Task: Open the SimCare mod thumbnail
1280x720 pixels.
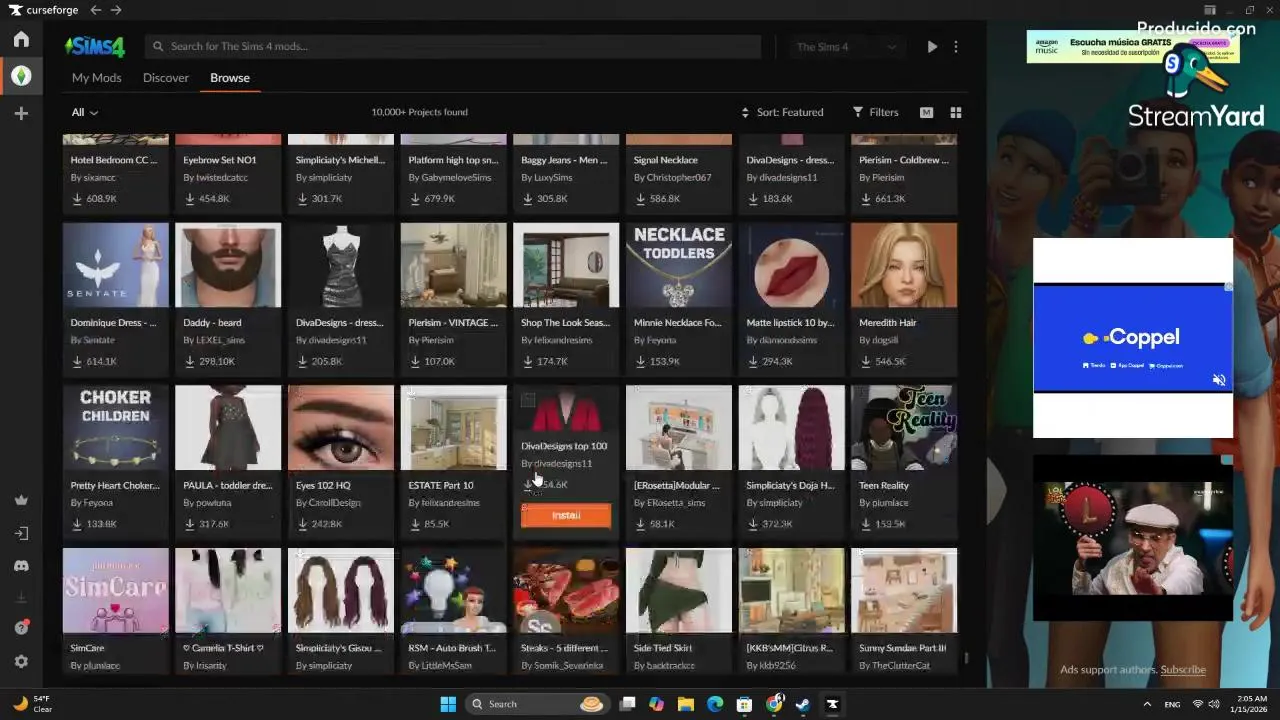Action: pos(116,590)
